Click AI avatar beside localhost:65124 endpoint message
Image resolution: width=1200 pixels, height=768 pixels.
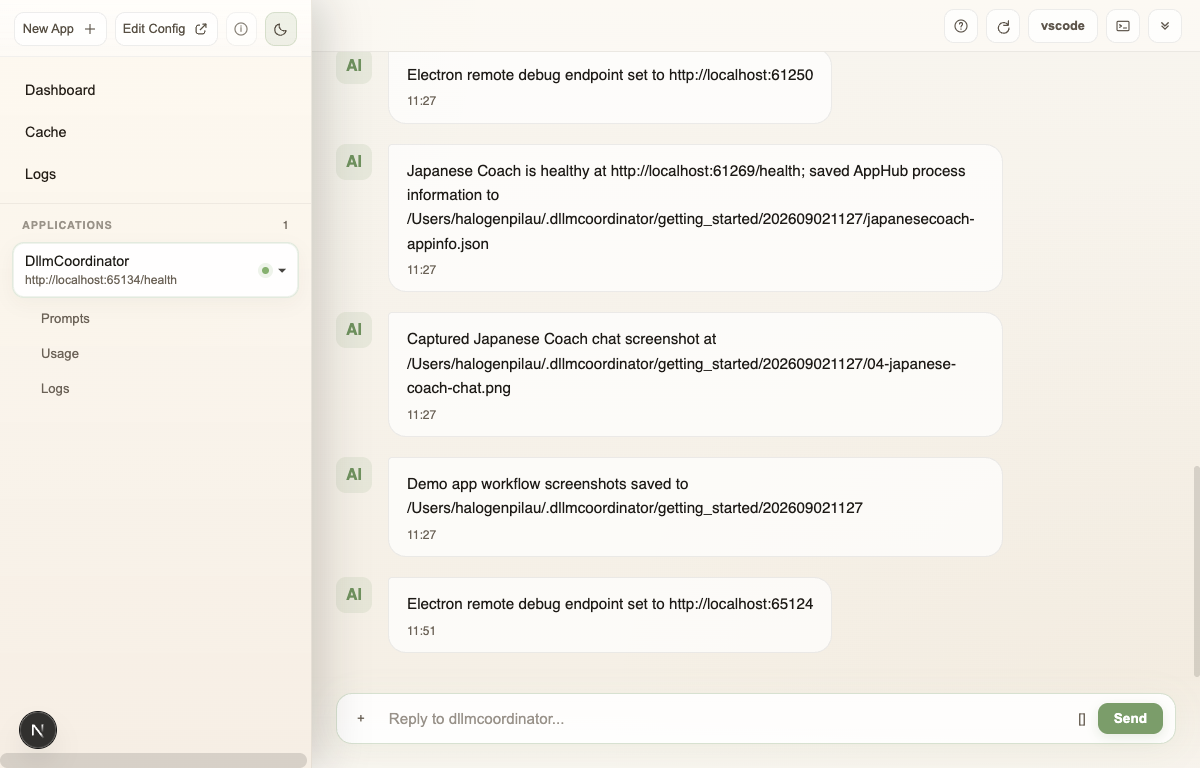click(354, 595)
